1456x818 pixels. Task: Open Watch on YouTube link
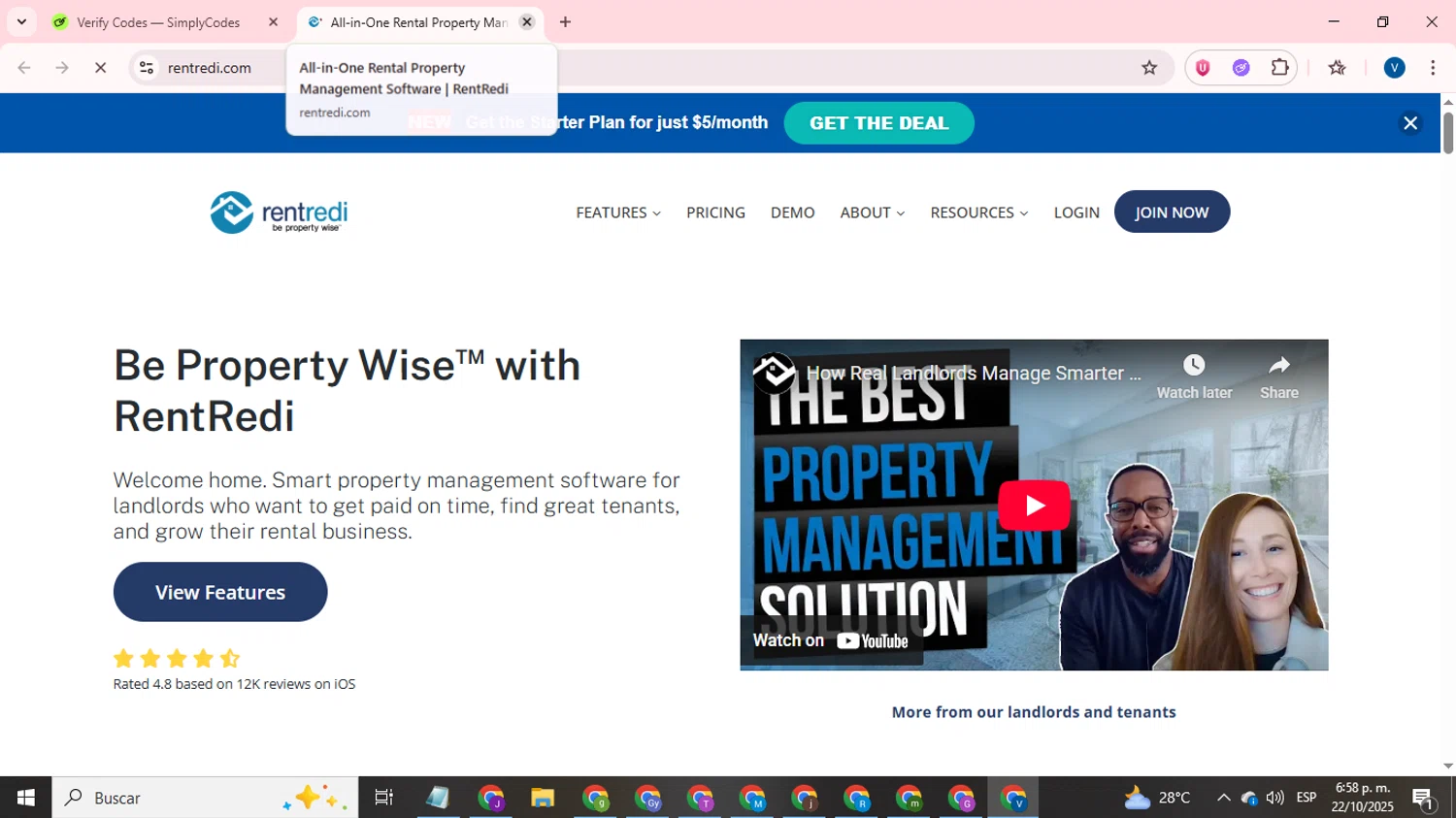click(831, 640)
